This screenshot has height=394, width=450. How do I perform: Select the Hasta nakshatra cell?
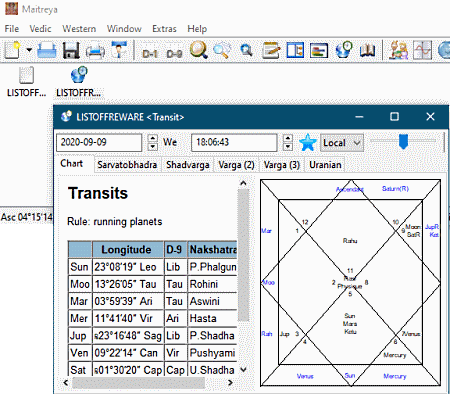(213, 318)
